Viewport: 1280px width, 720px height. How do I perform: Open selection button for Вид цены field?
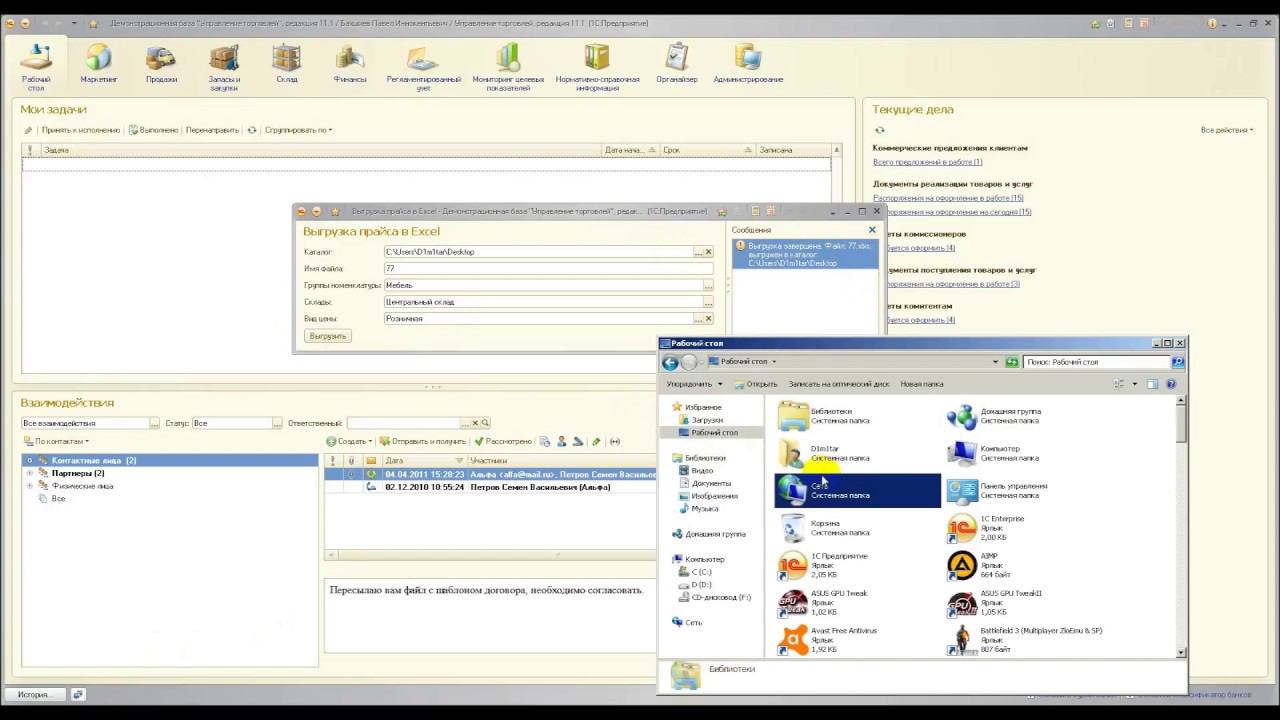[x=697, y=319]
